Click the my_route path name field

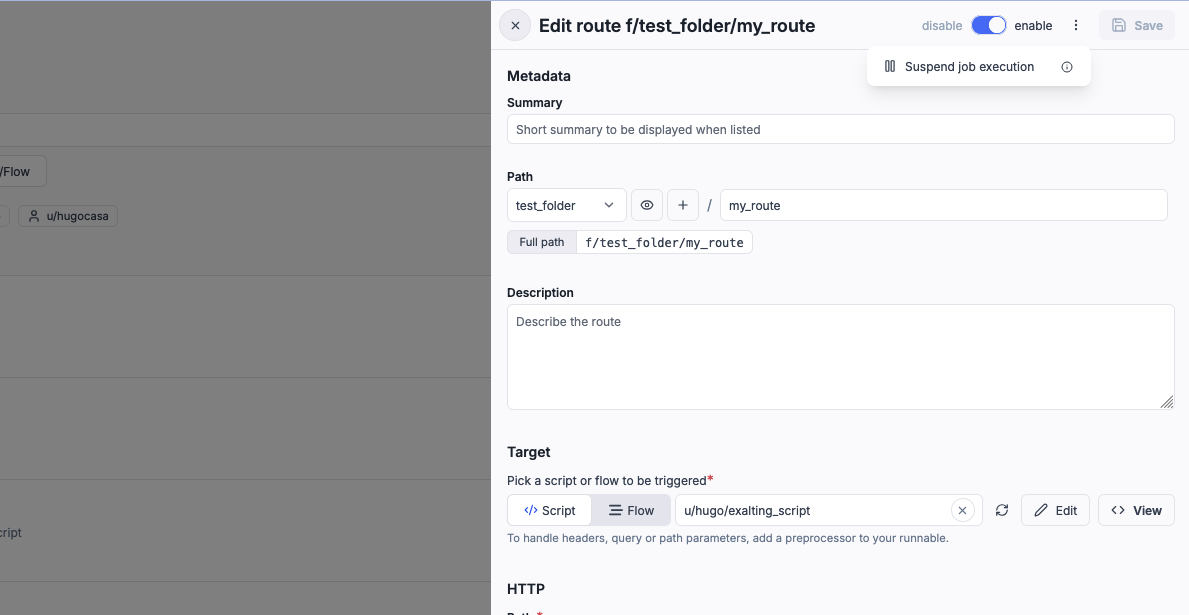click(x=942, y=205)
